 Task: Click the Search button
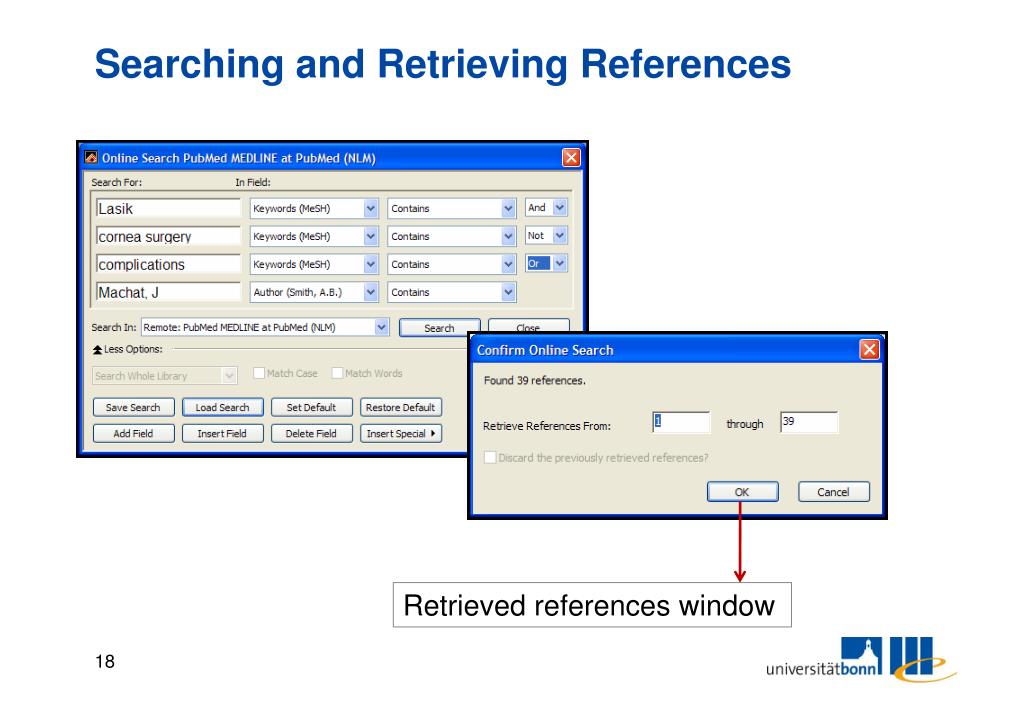pyautogui.click(x=439, y=328)
